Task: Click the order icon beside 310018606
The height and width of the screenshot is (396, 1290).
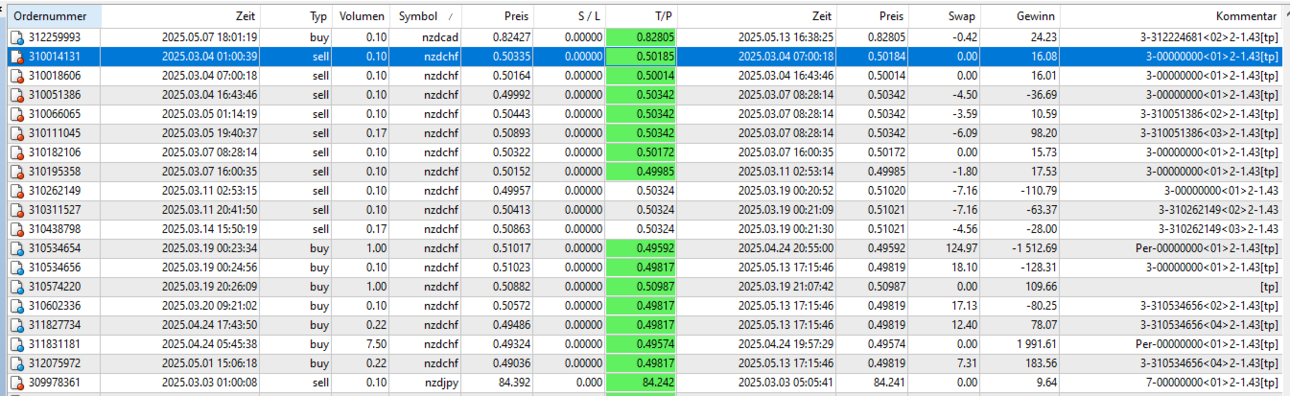Action: pos(16,76)
